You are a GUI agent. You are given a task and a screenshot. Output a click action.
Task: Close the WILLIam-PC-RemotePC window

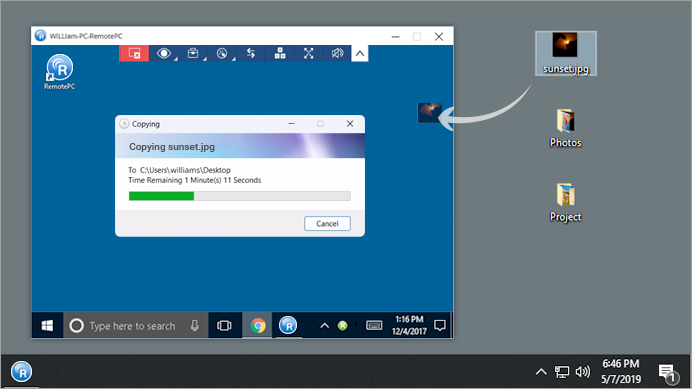click(439, 37)
